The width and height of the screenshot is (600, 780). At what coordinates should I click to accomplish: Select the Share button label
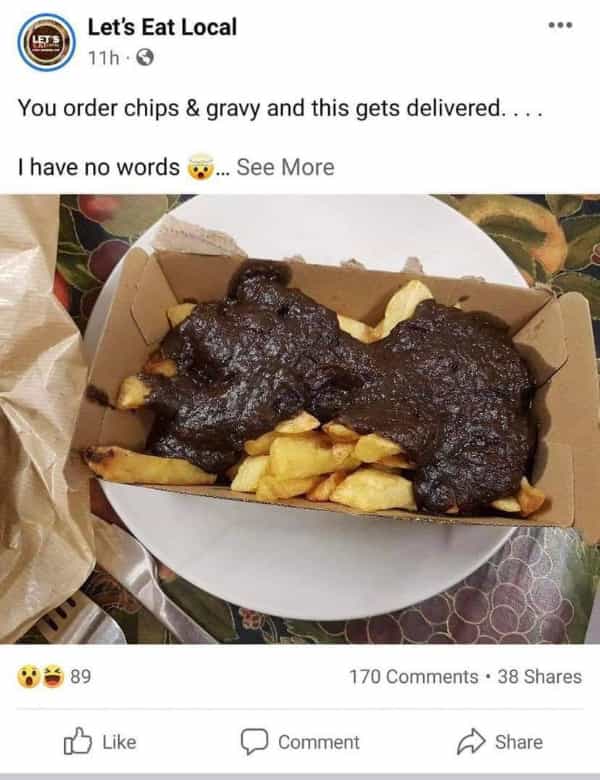519,742
